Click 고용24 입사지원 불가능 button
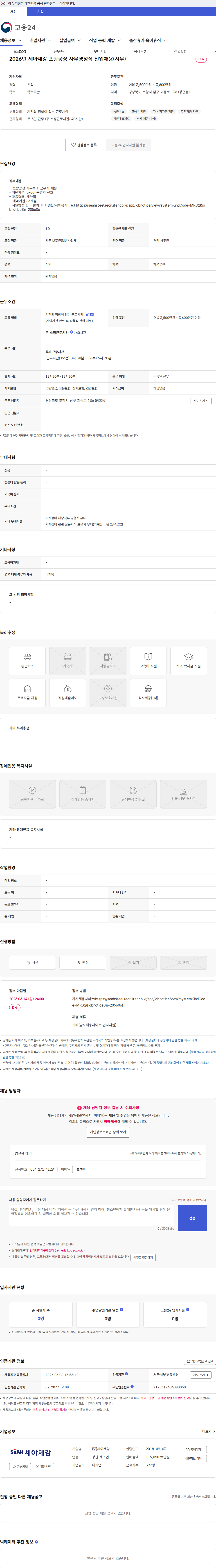 point(128,145)
